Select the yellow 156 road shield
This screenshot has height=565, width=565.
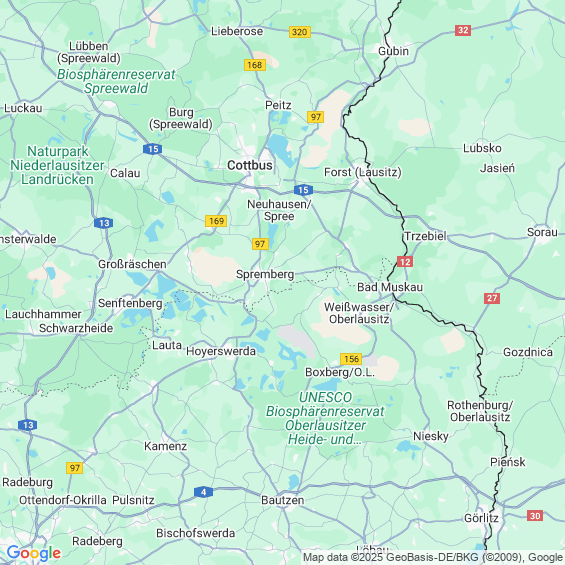pos(351,359)
